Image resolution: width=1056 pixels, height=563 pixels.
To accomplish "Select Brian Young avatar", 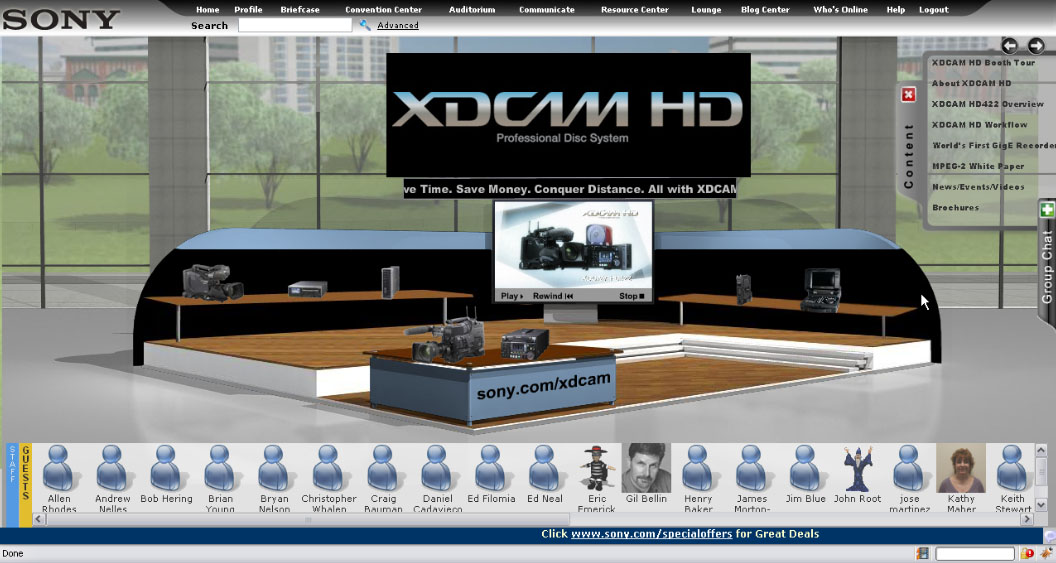I will [x=220, y=467].
